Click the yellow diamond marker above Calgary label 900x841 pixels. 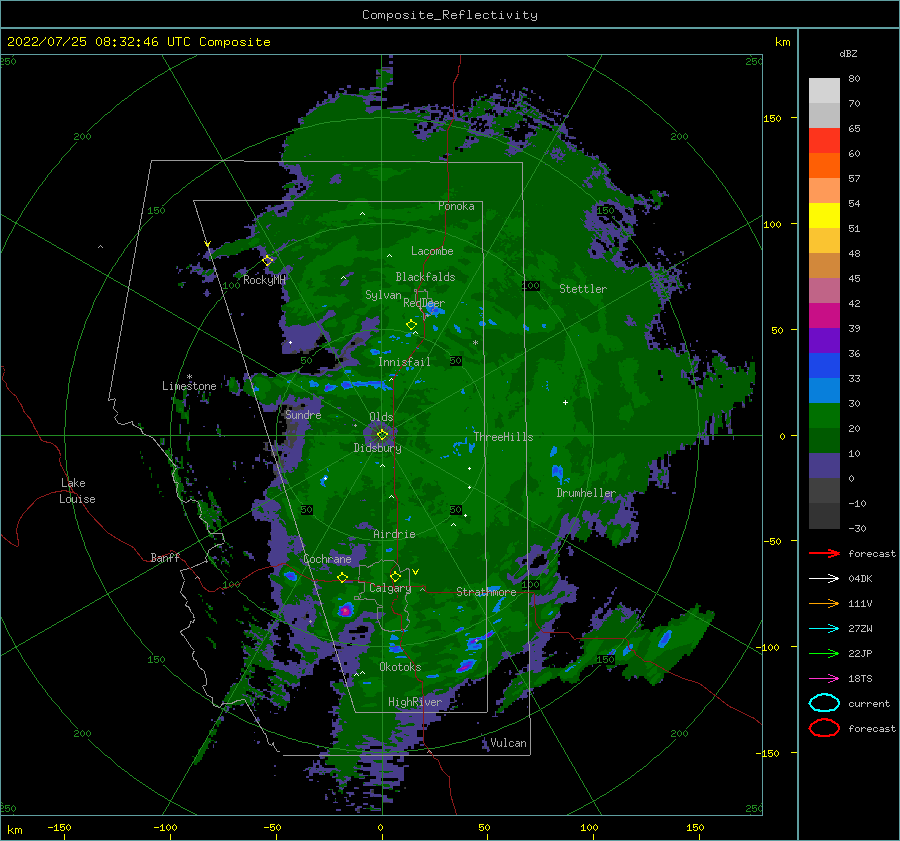[x=395, y=576]
